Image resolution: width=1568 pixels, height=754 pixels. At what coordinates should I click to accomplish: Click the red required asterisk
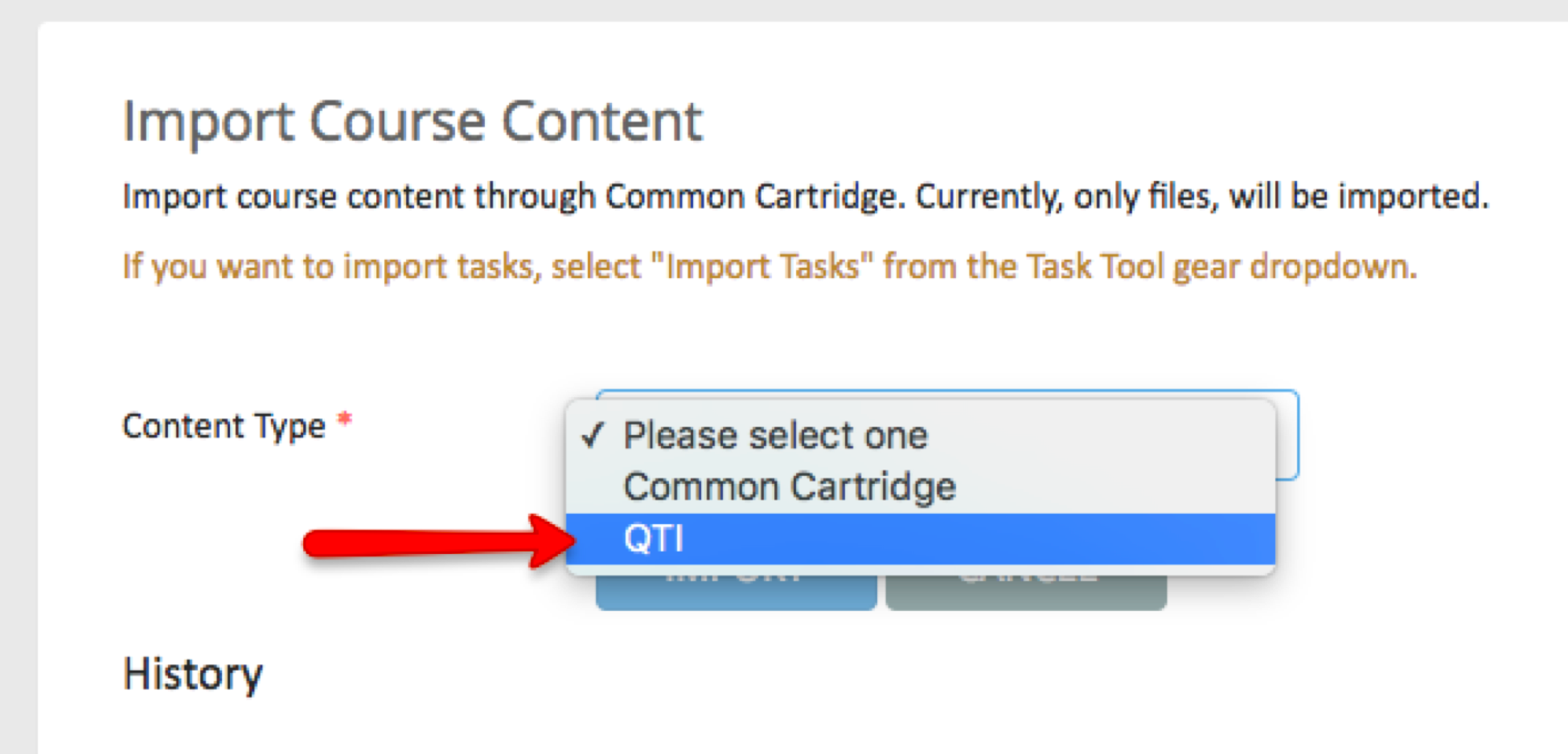[x=344, y=420]
